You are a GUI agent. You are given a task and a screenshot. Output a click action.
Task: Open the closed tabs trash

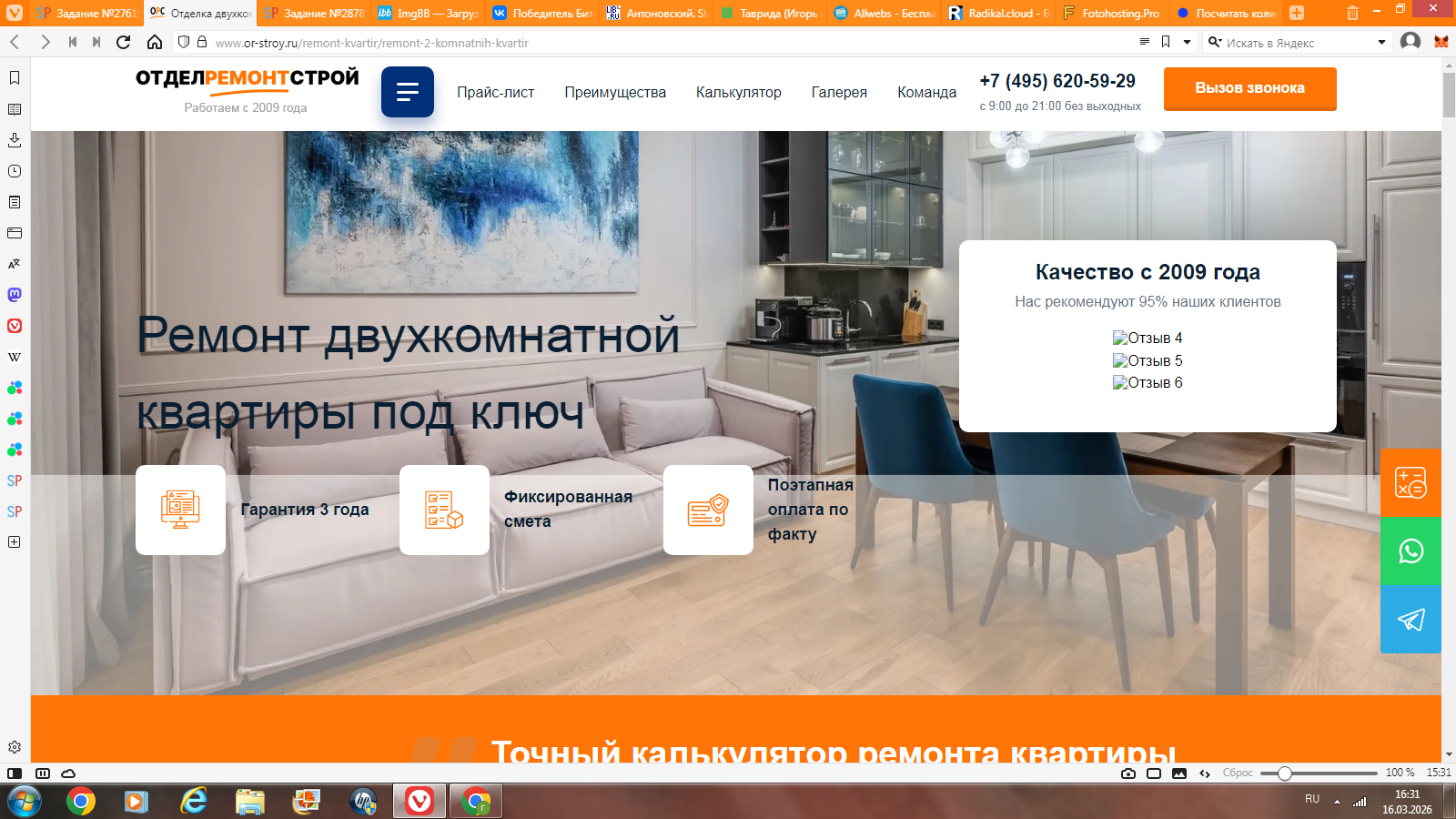(1353, 13)
